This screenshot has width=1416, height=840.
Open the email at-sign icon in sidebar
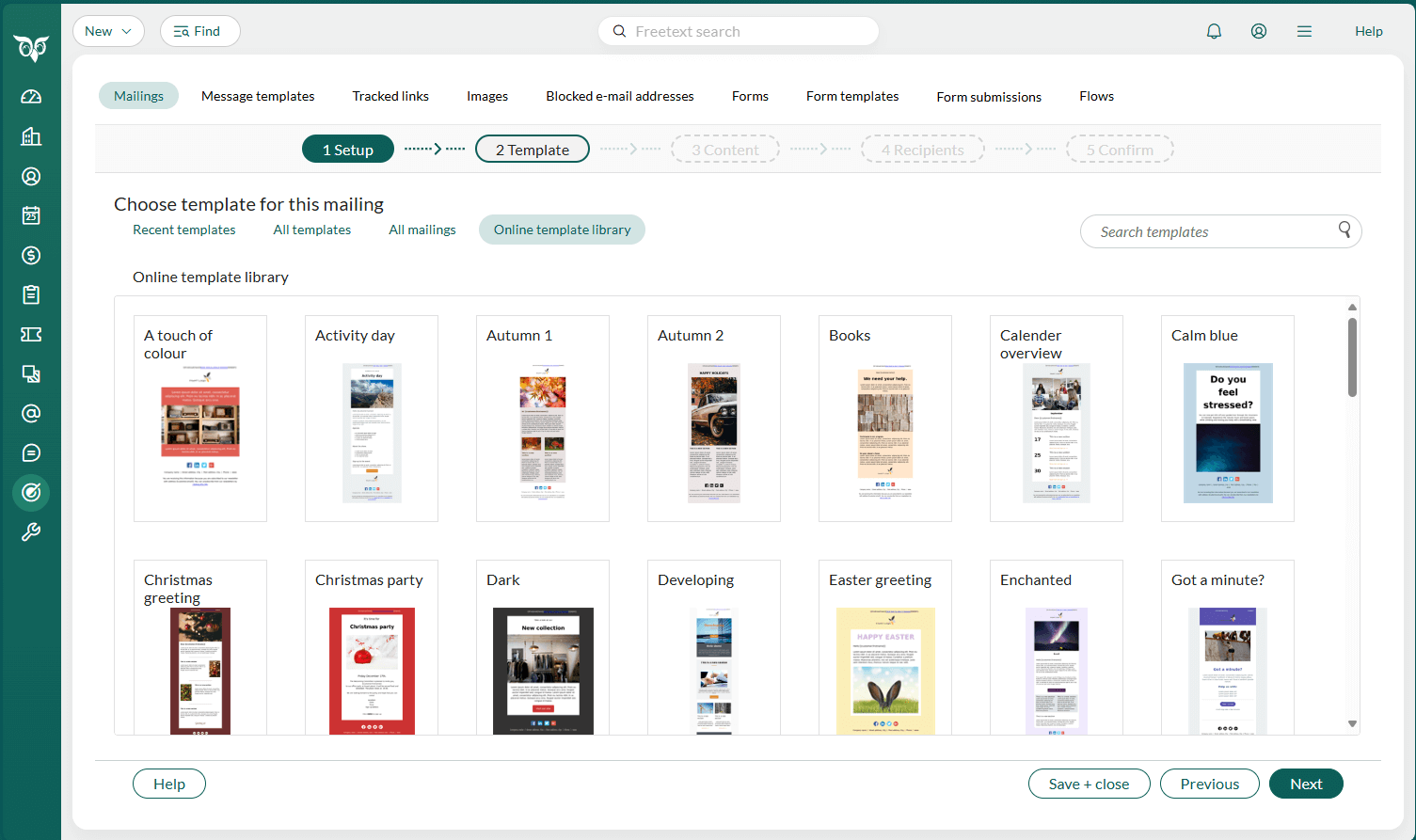click(x=31, y=413)
